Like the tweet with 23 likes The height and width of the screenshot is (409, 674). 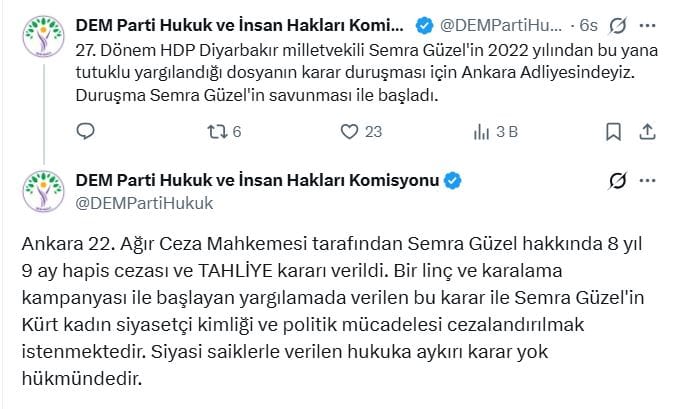tap(349, 131)
